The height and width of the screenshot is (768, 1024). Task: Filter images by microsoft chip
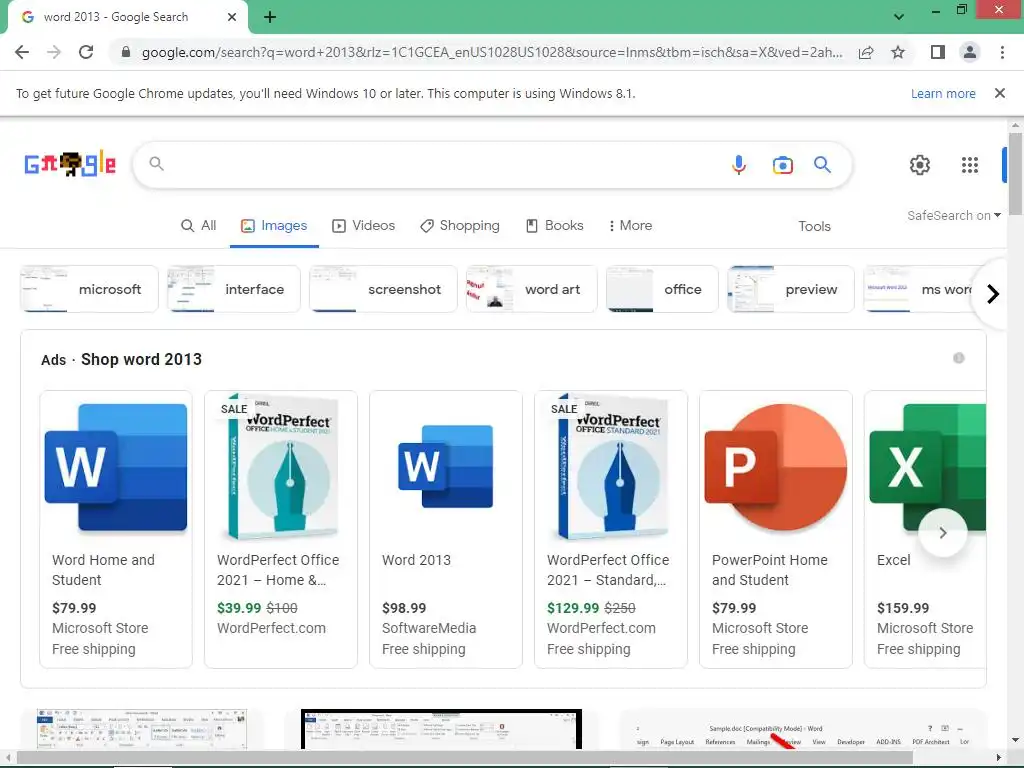tap(89, 289)
